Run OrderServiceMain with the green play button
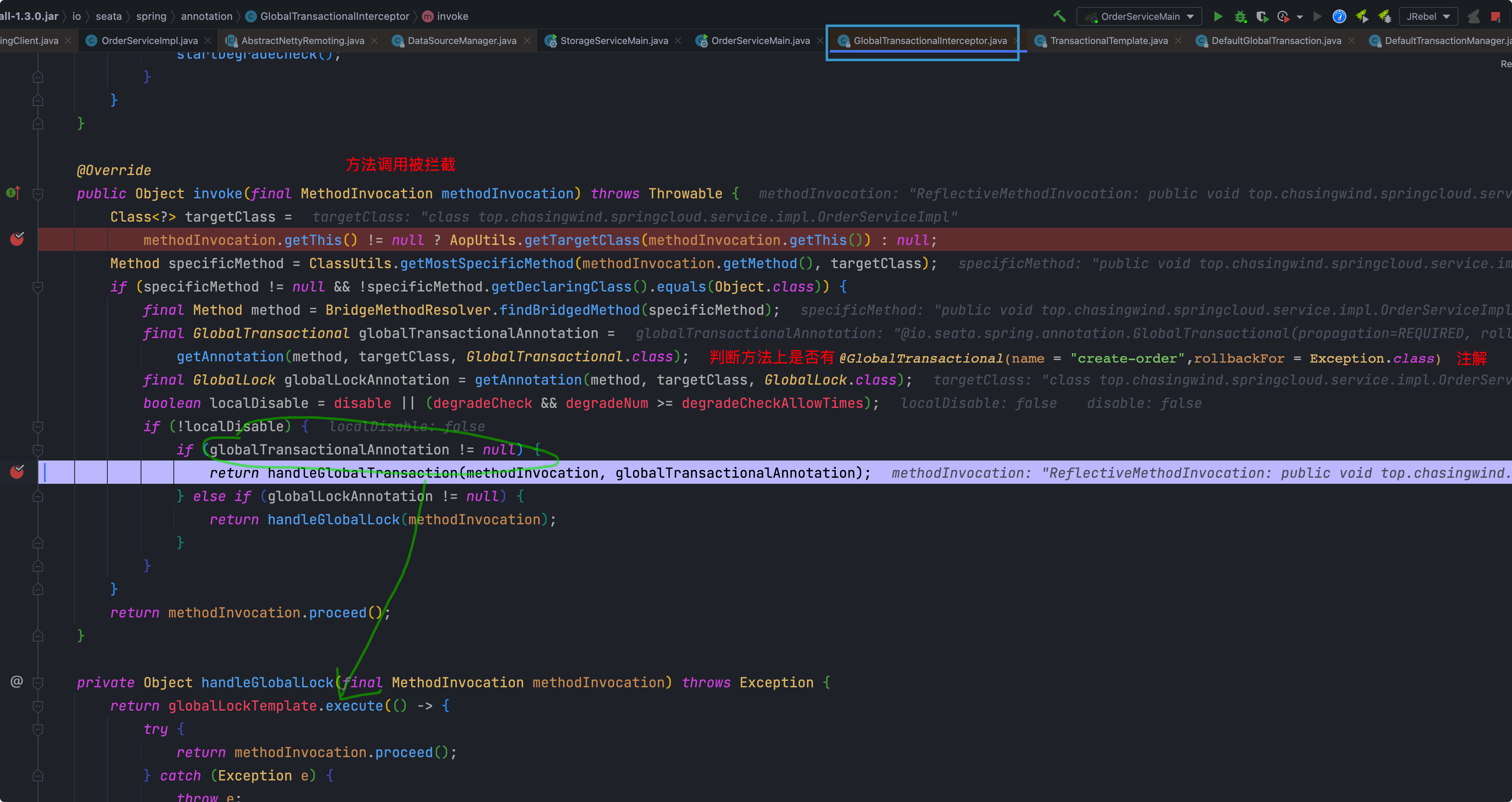 pyautogui.click(x=1218, y=16)
